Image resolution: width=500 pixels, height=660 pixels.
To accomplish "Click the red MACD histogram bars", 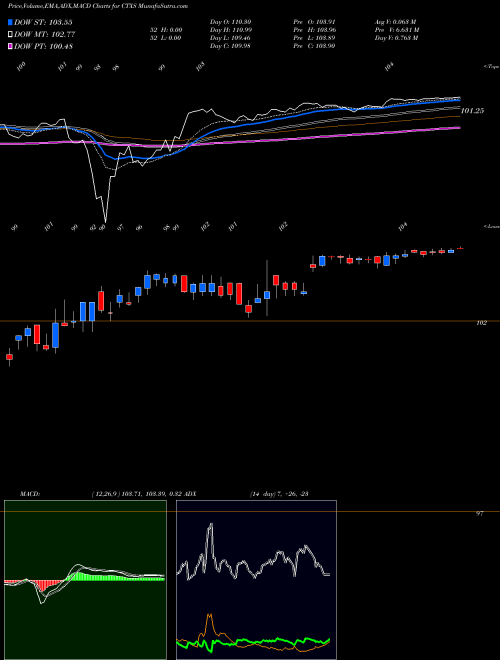I will [42, 585].
